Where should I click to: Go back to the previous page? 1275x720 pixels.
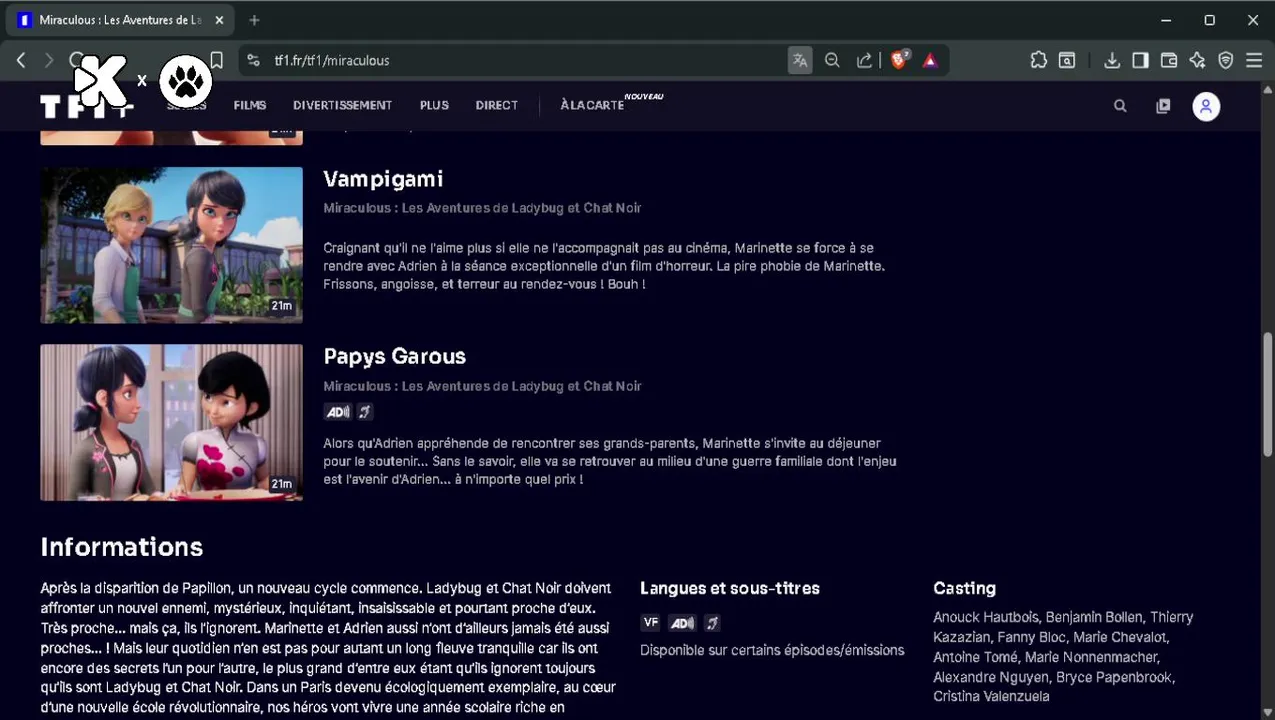click(x=21, y=60)
